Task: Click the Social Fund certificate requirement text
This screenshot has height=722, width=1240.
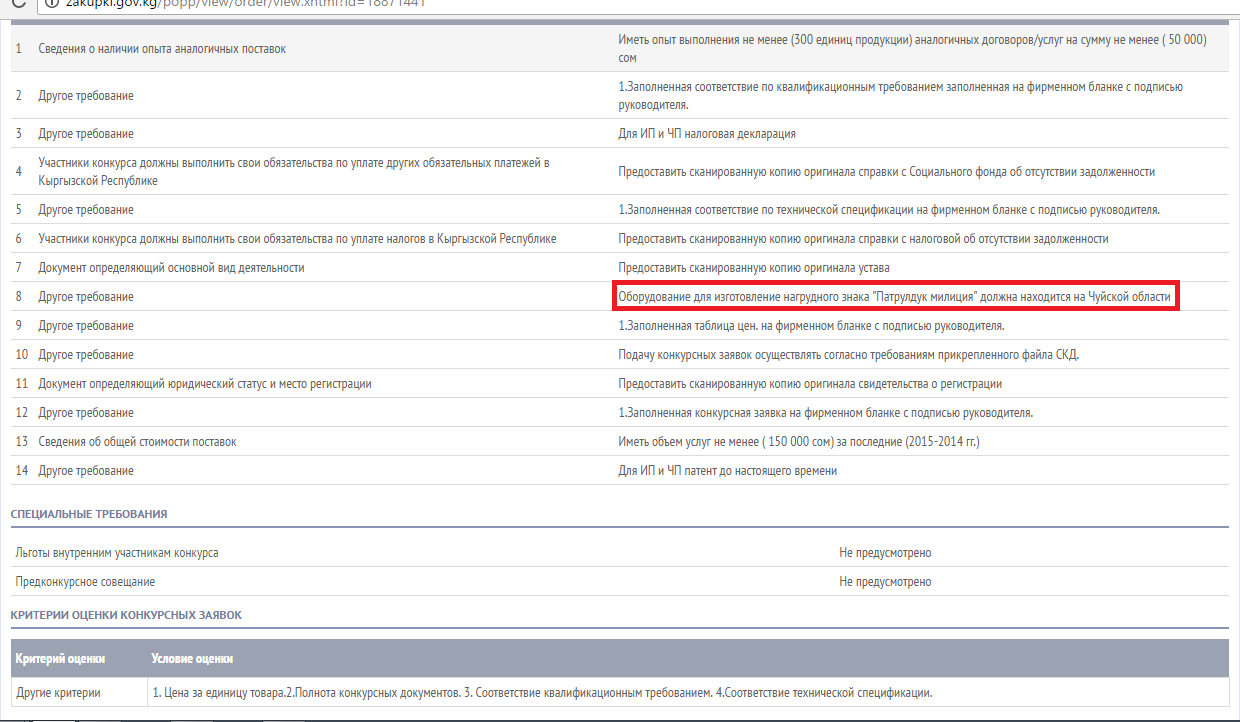Action: (x=886, y=172)
